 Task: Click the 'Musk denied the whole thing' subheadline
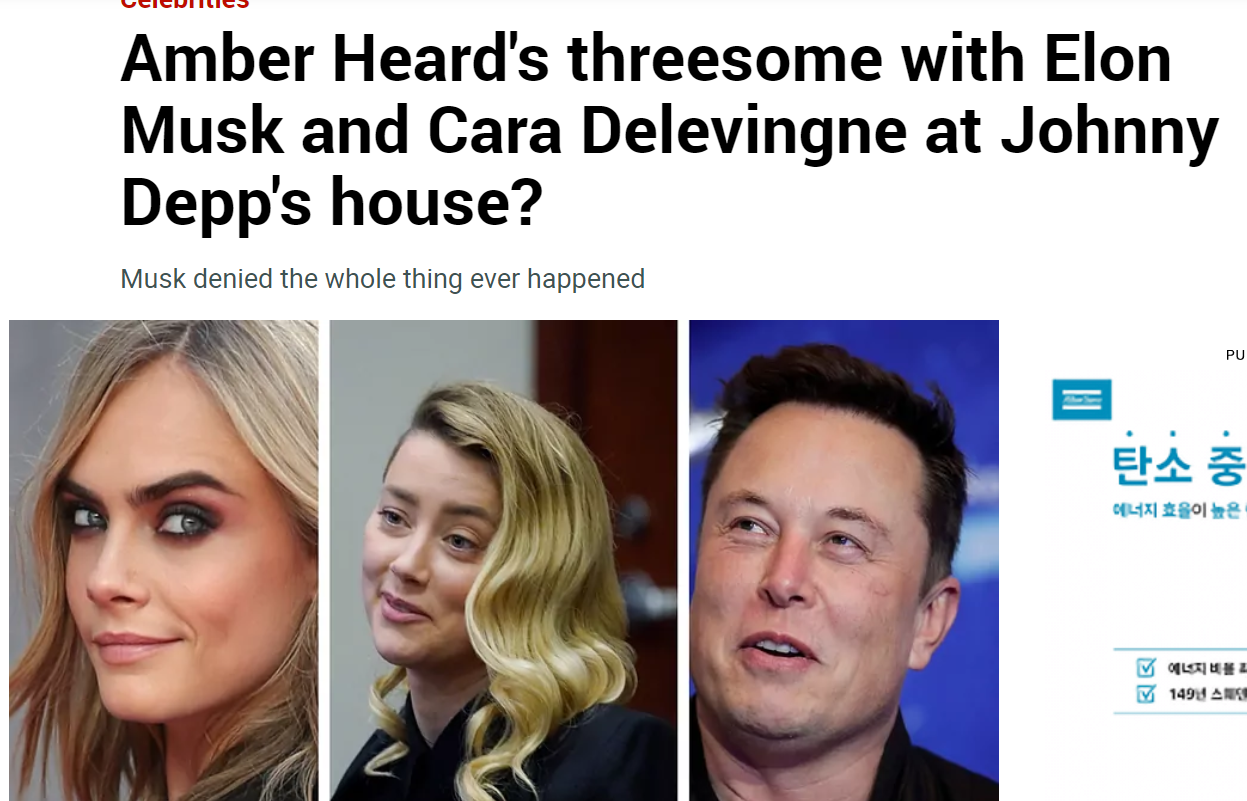tap(382, 278)
